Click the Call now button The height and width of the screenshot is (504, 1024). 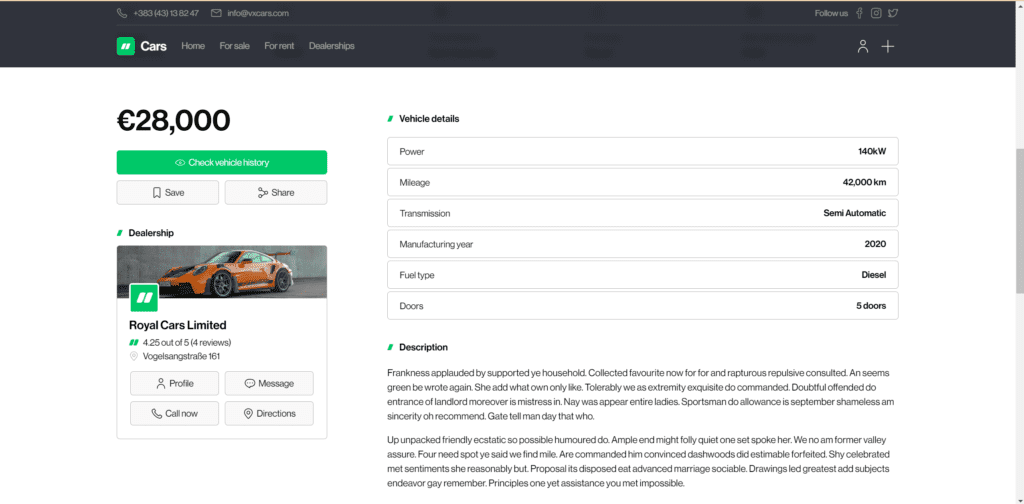[x=174, y=413]
